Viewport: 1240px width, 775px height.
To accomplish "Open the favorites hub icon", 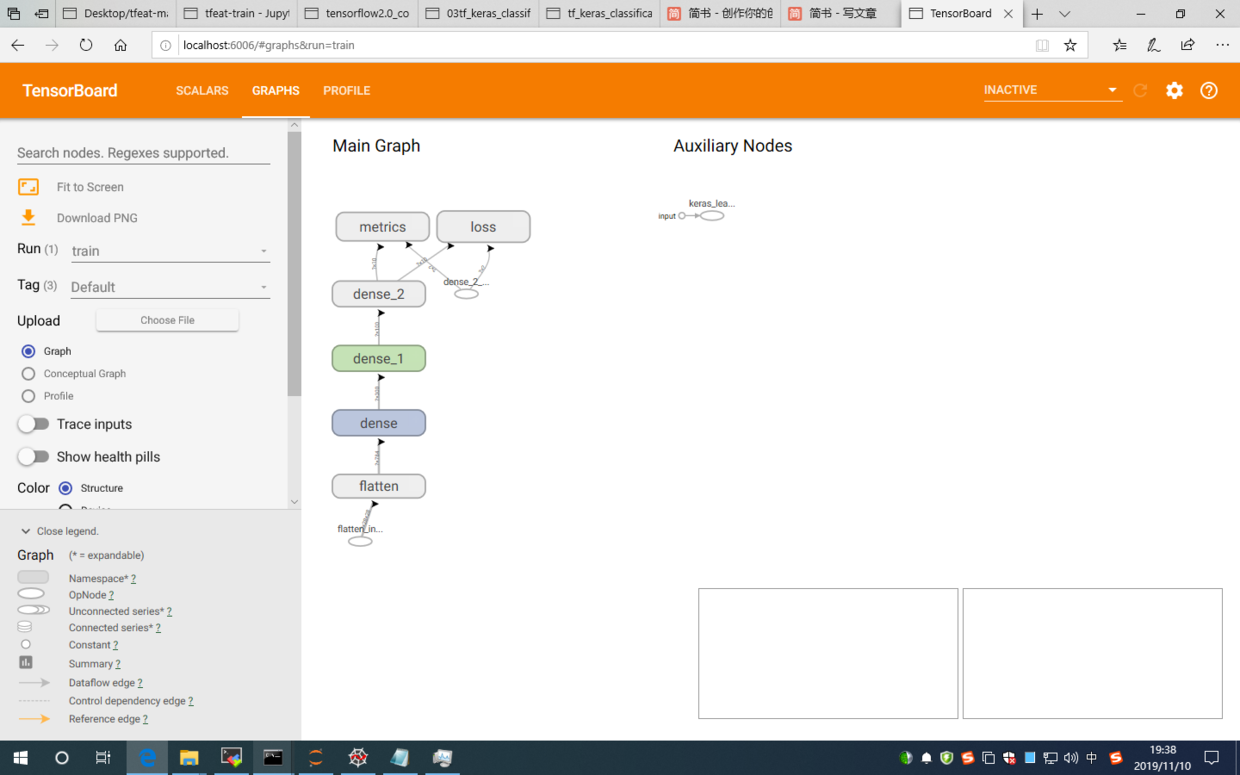I will click(x=1119, y=45).
